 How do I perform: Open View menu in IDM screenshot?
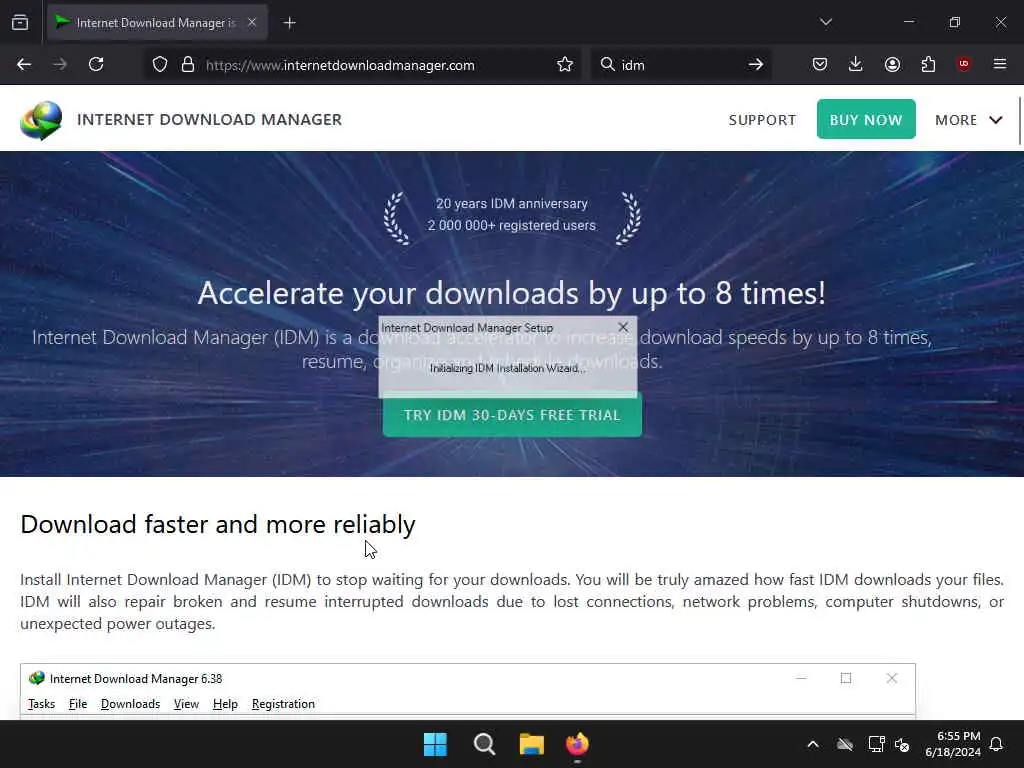pos(186,704)
